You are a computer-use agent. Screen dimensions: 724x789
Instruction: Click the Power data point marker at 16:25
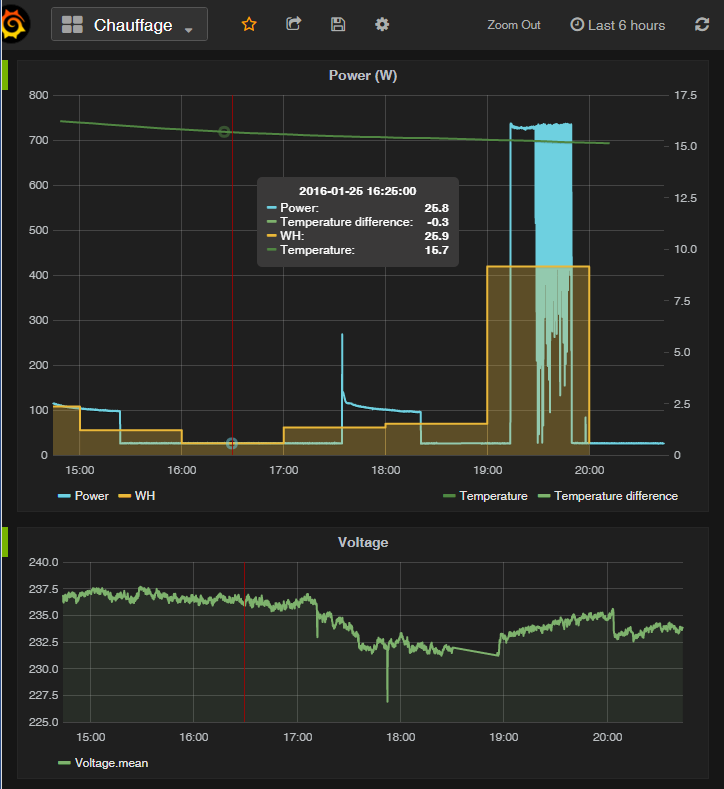[x=231, y=443]
